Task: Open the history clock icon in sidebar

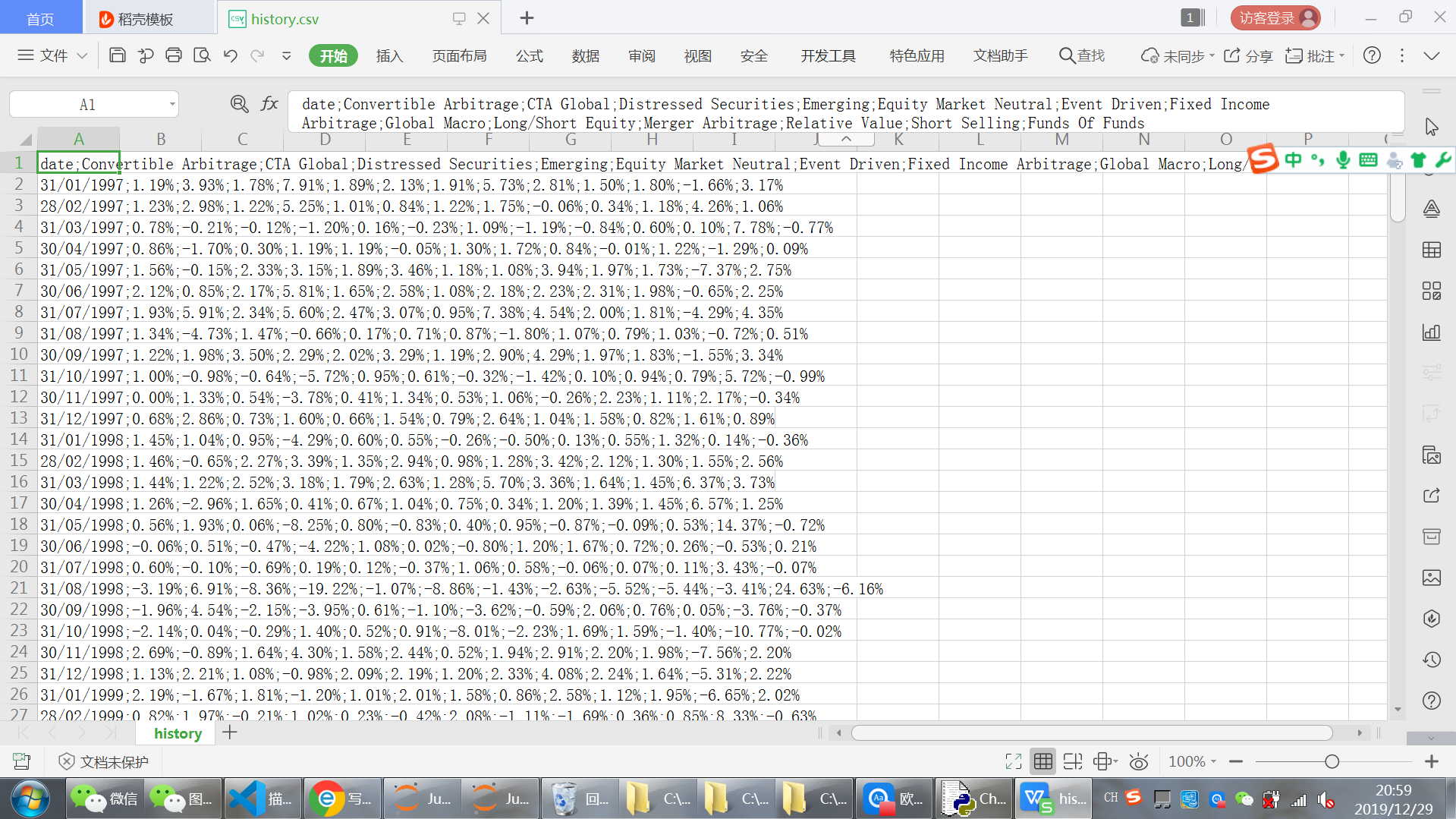Action: tap(1432, 660)
